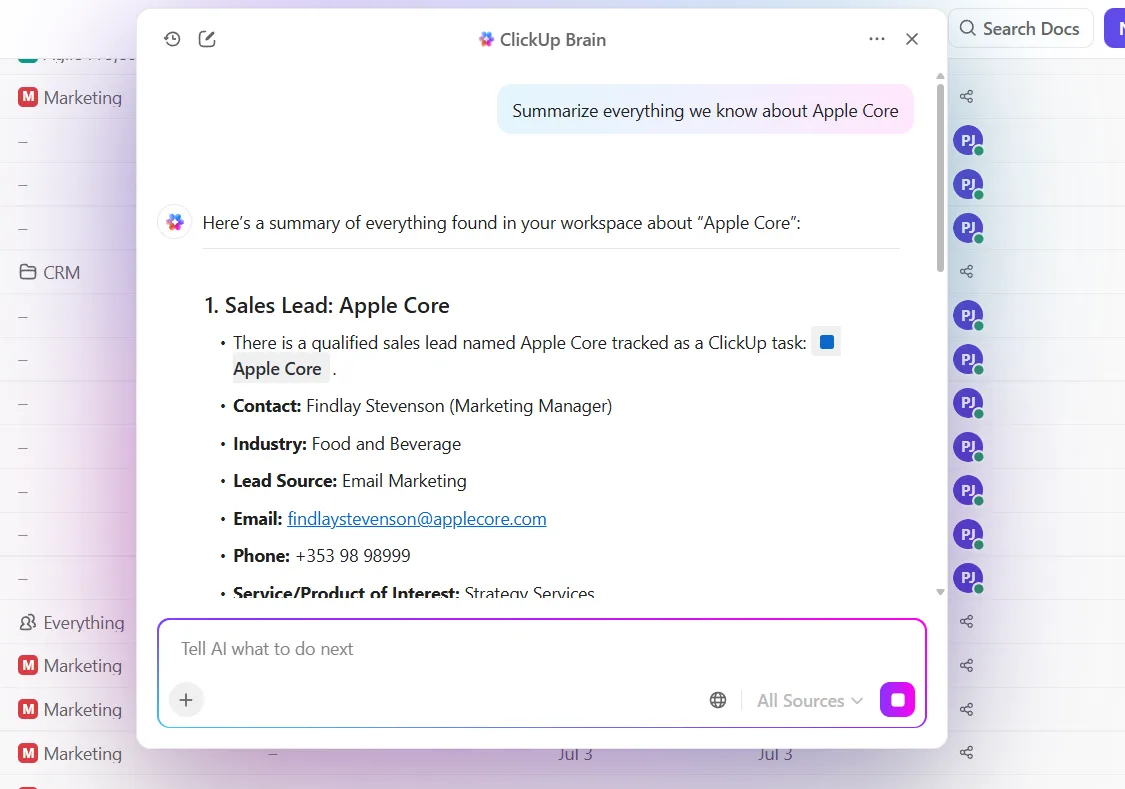Click the 'Industry: Food and Beverage' line
Screen dimensions: 1125x789
[347, 444]
